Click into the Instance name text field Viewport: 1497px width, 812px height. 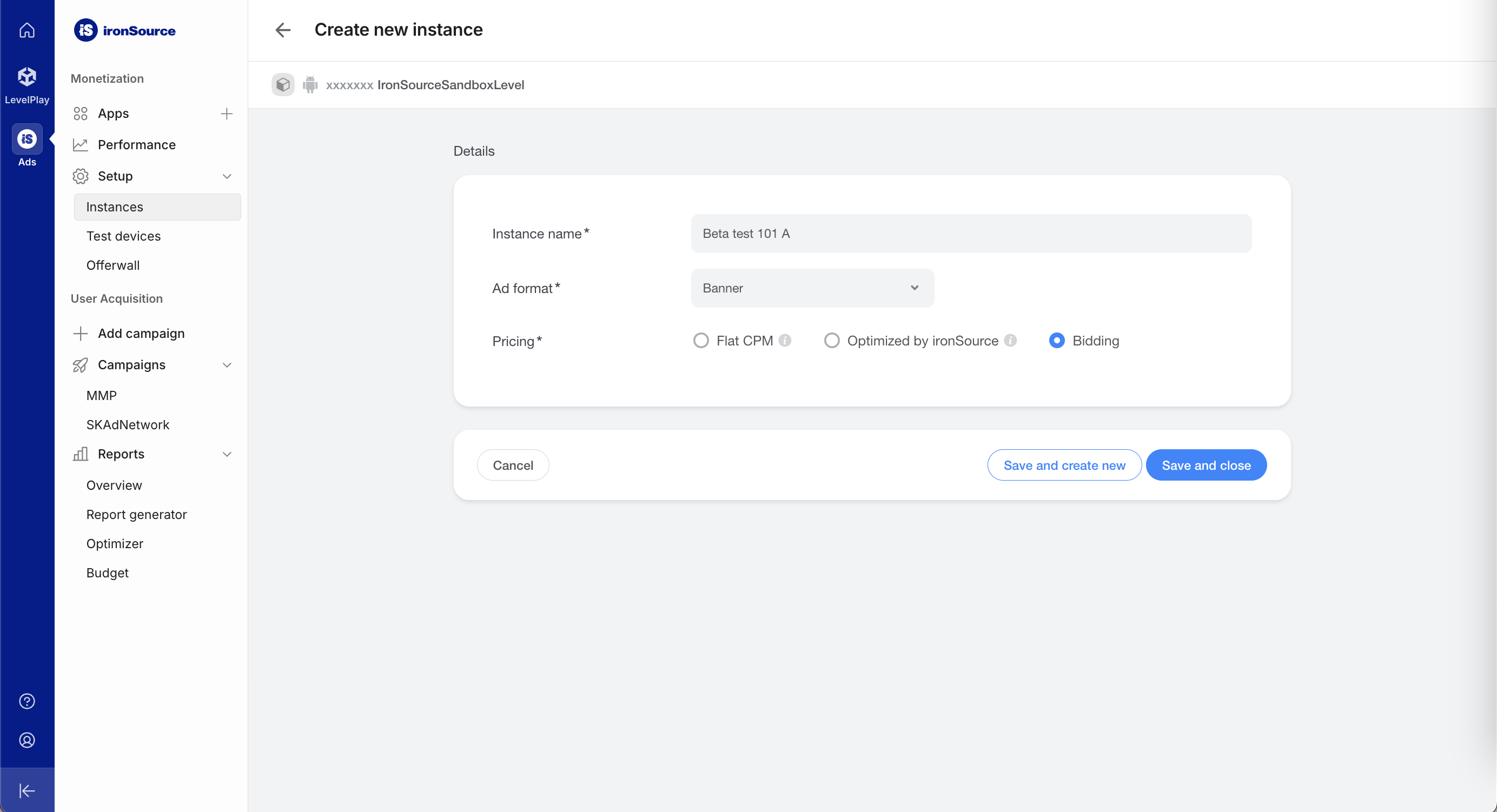(x=970, y=234)
